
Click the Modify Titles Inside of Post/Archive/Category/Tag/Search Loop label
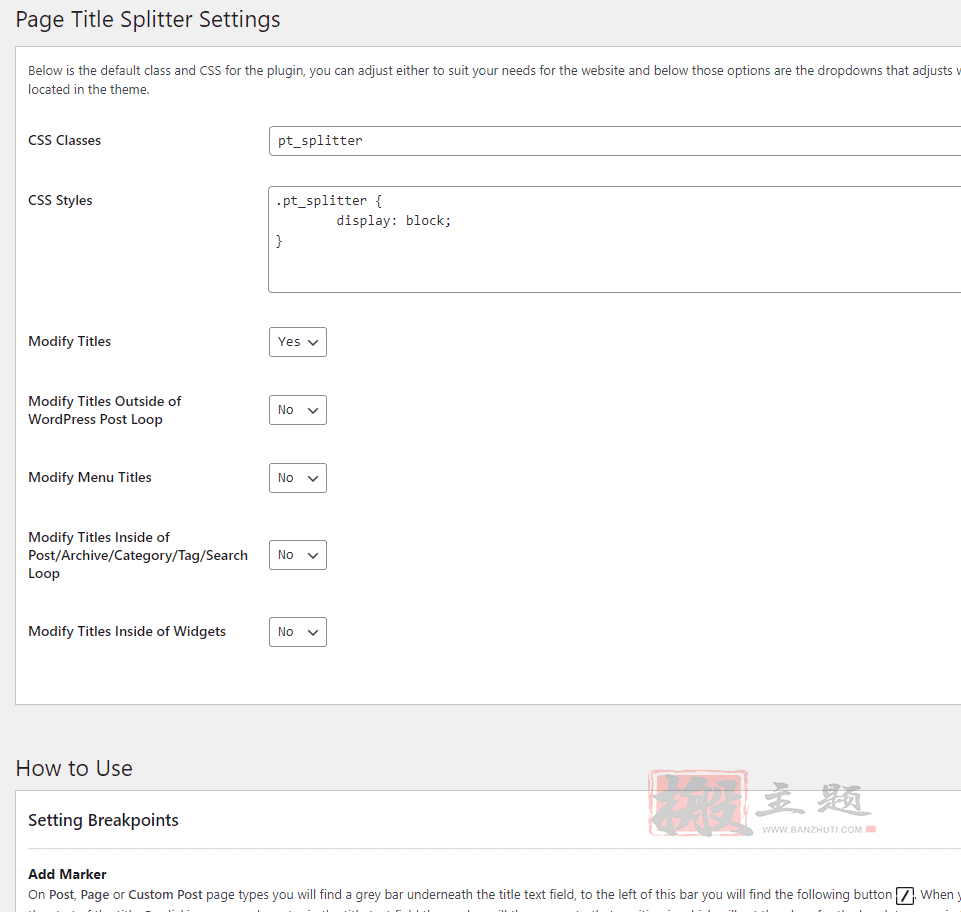point(138,555)
